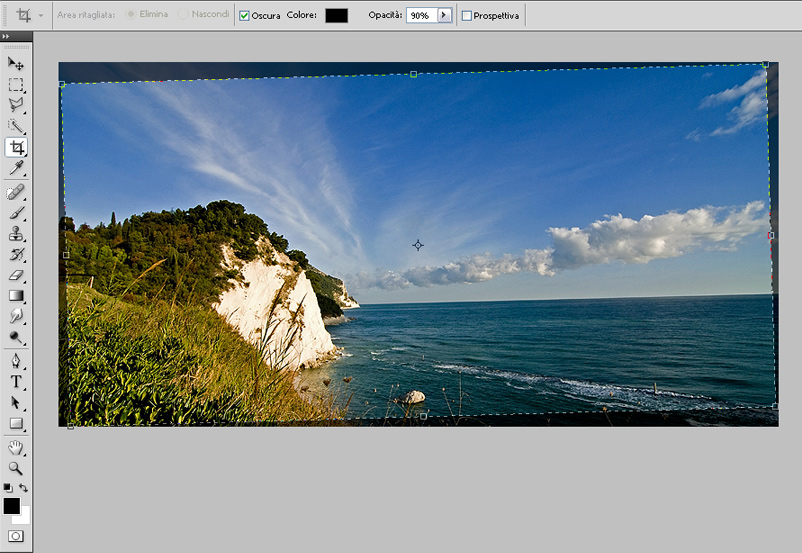
Task: Select the Zoom magnifier tool
Action: point(16,468)
